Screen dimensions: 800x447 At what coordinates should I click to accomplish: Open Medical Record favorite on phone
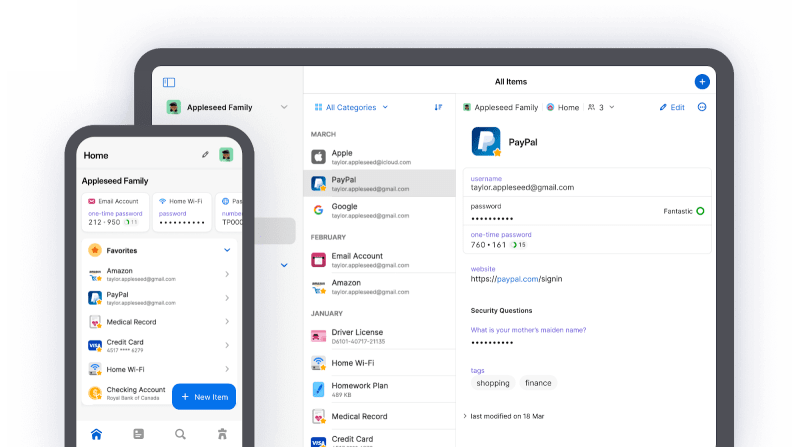click(x=159, y=322)
